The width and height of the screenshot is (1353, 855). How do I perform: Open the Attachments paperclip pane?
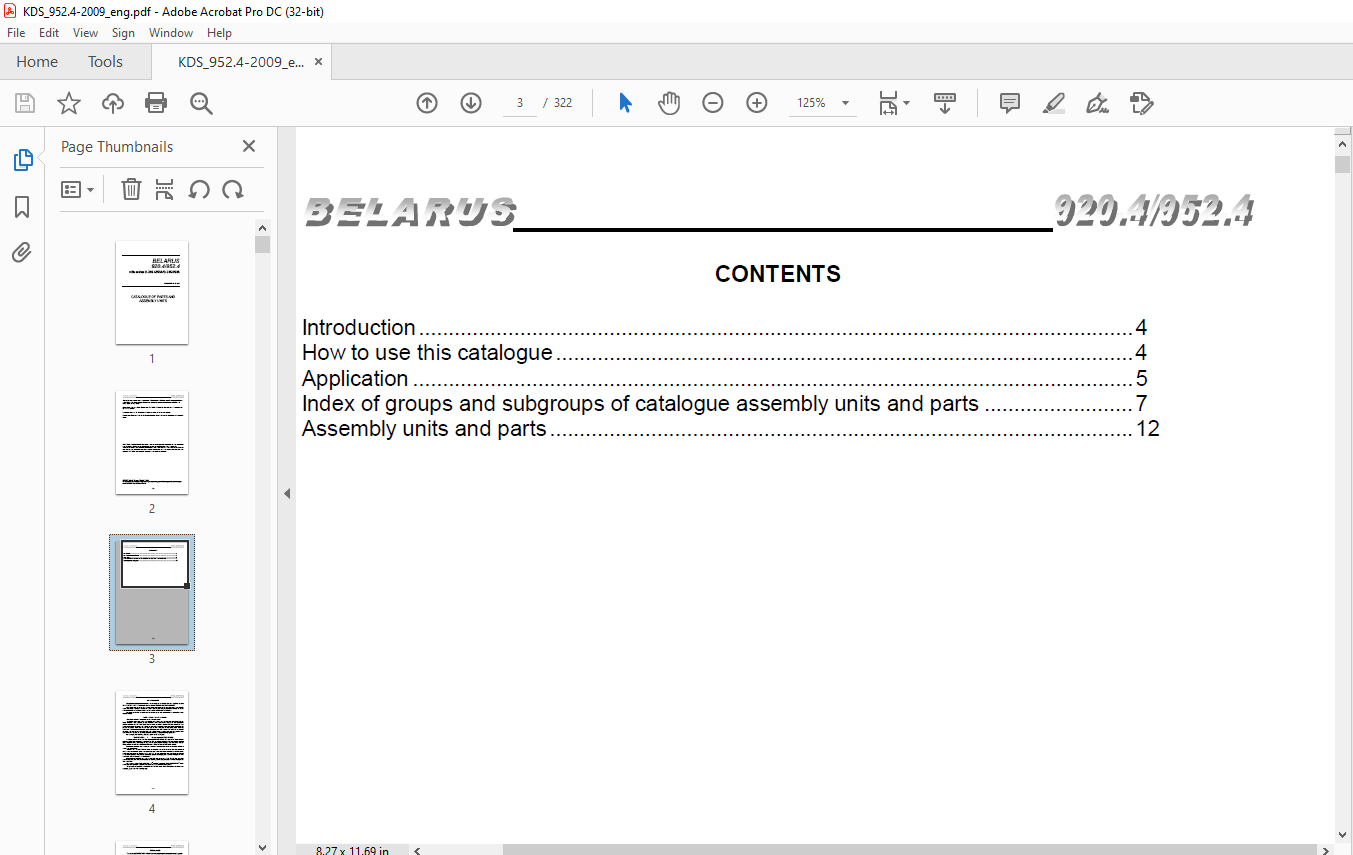coord(22,252)
